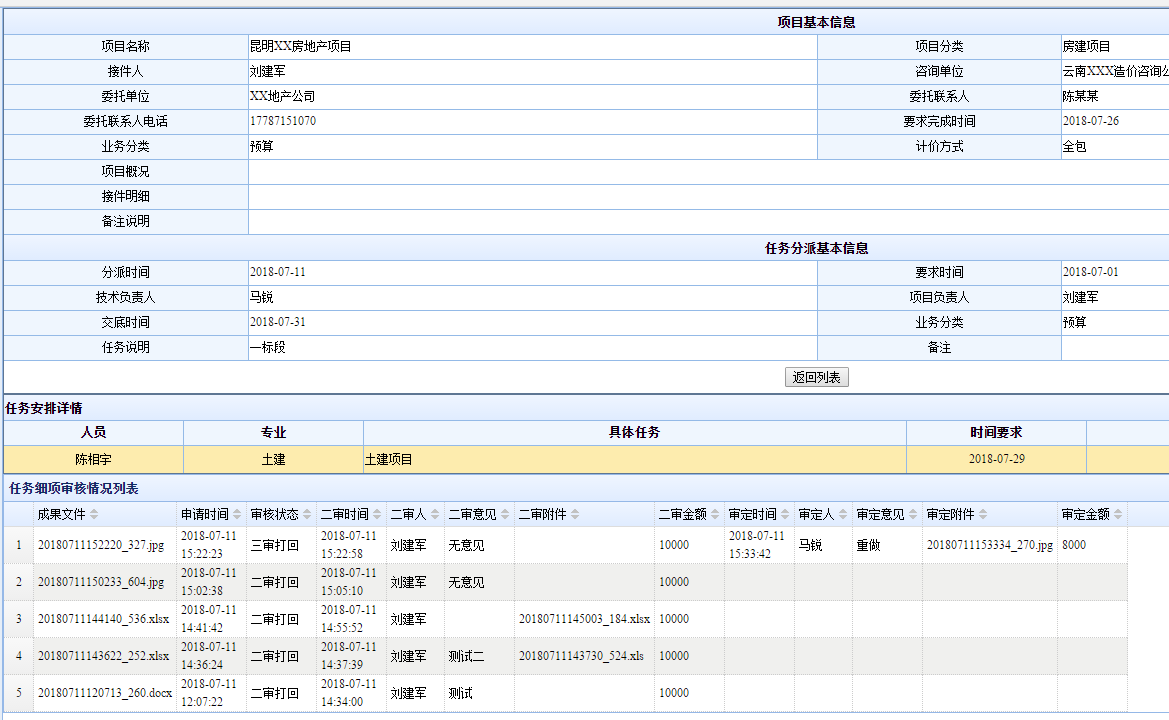The image size is (1169, 720).
Task: Open result file 20180711144140_536.xlsx
Action: tap(103, 619)
